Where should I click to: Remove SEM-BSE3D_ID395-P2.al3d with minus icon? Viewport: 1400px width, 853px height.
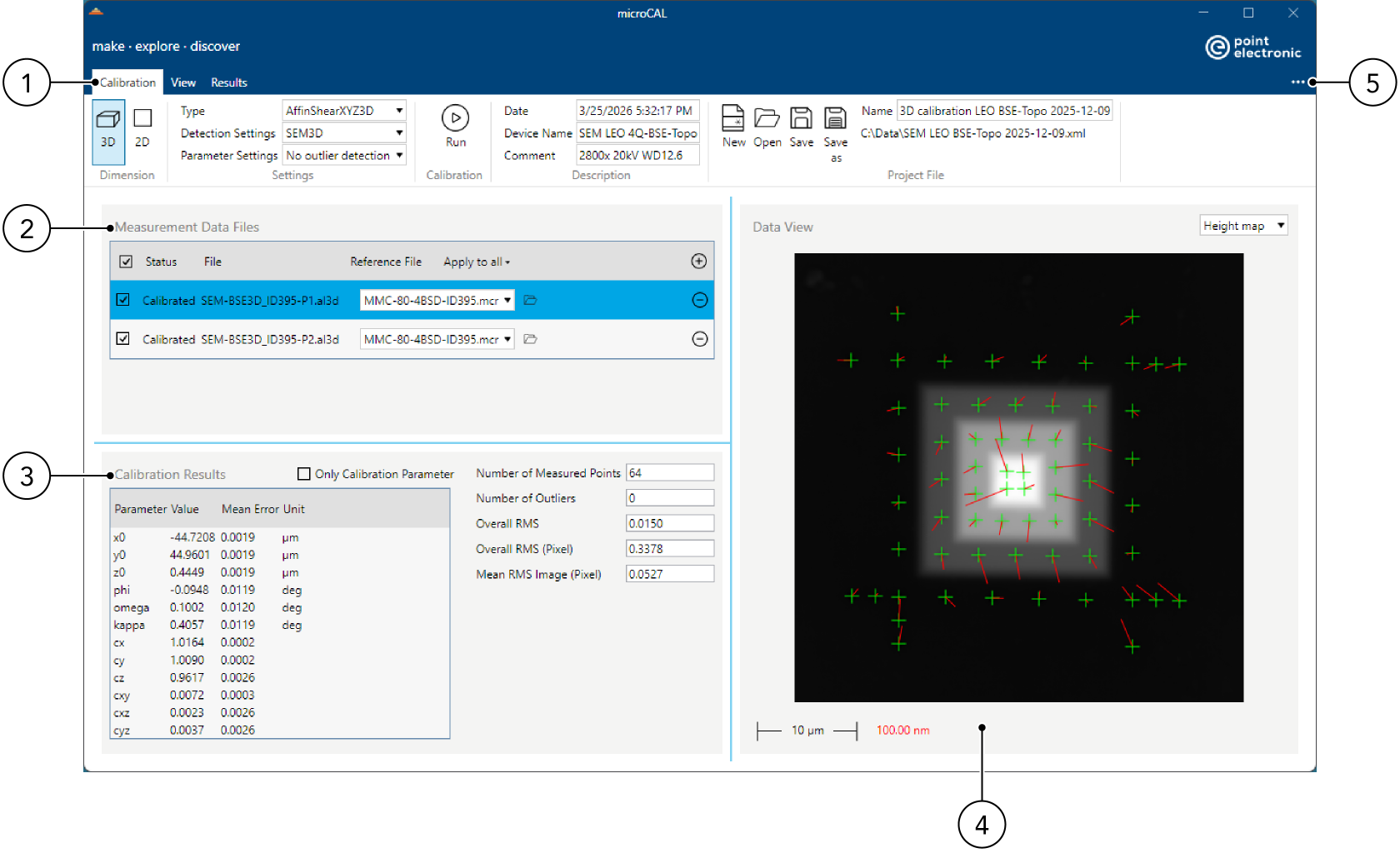point(700,339)
